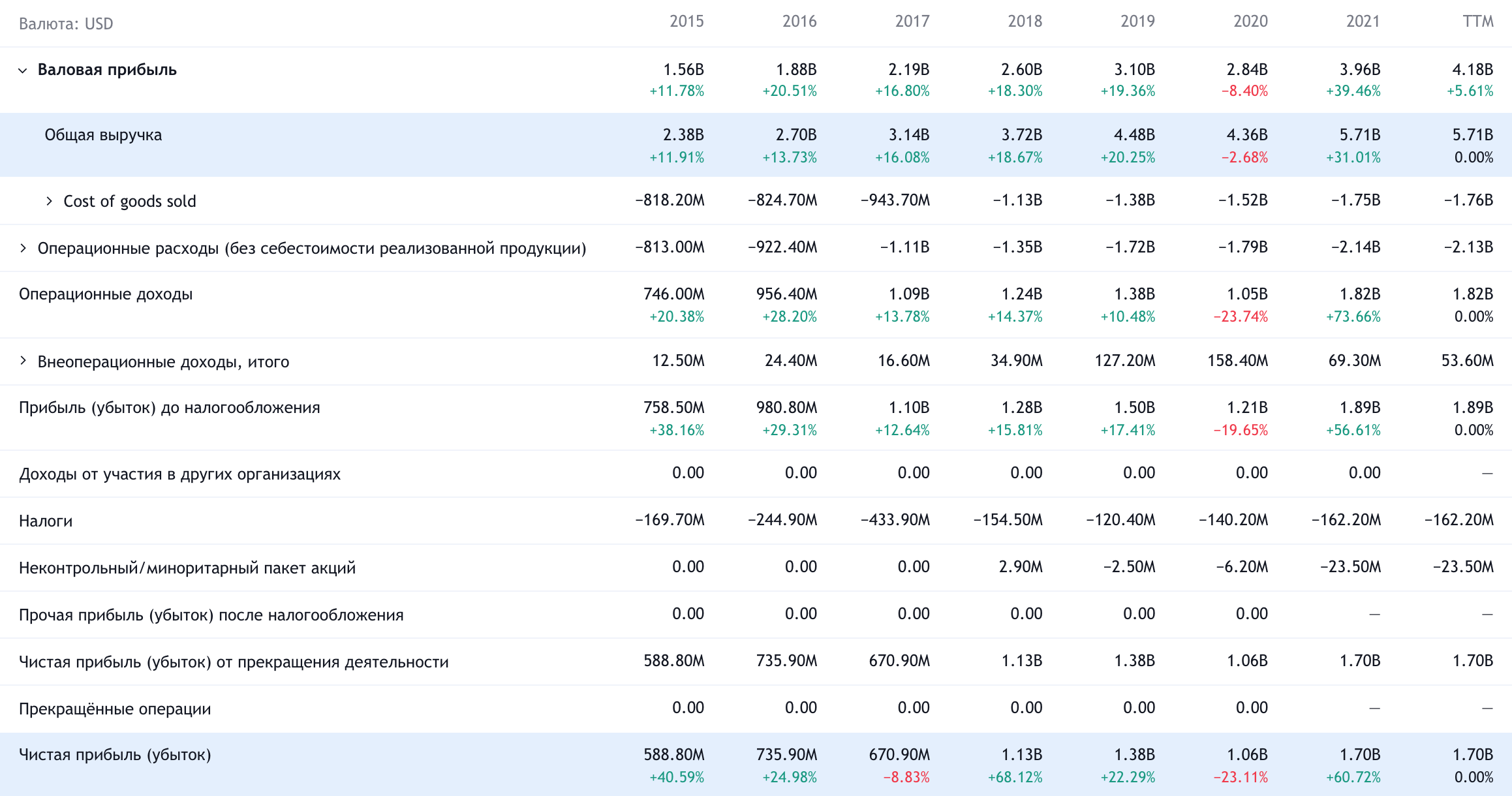This screenshot has width=1512, height=796.
Task: Click operating income value 746.00M
Action: (x=674, y=294)
